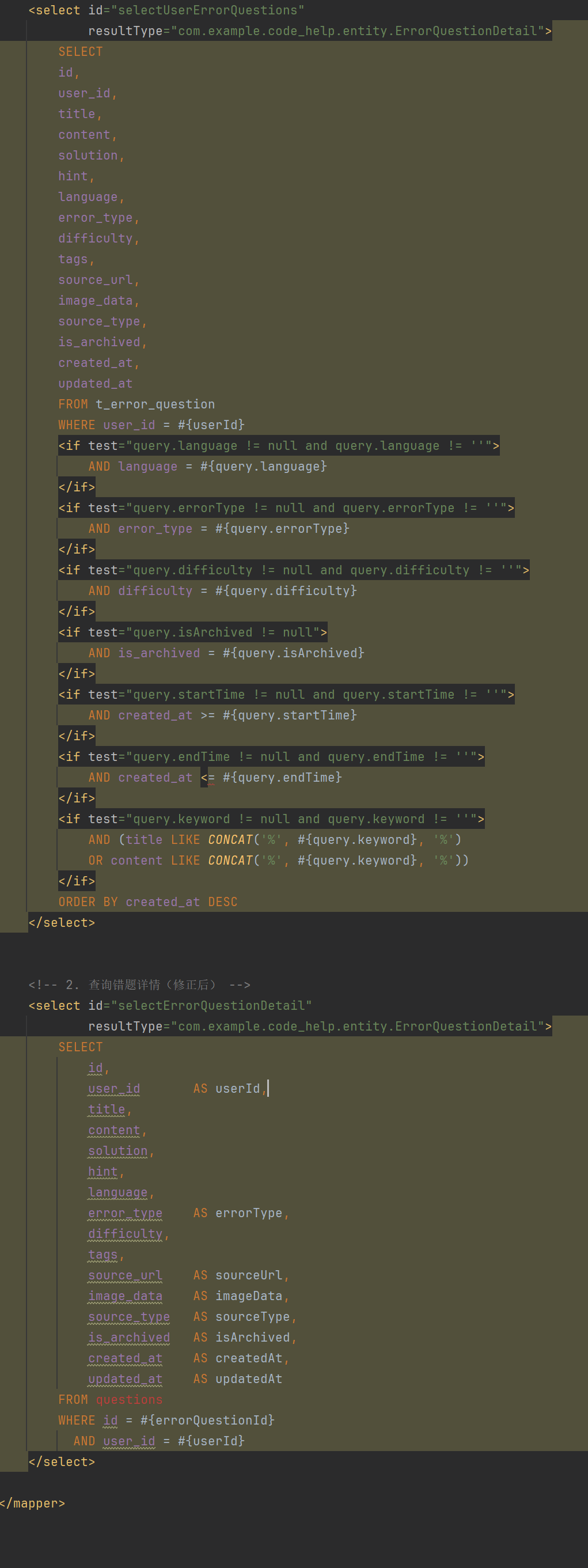Click the AND user_id = #{userId} line
This screenshot has height=1568, width=588.
(x=159, y=1441)
